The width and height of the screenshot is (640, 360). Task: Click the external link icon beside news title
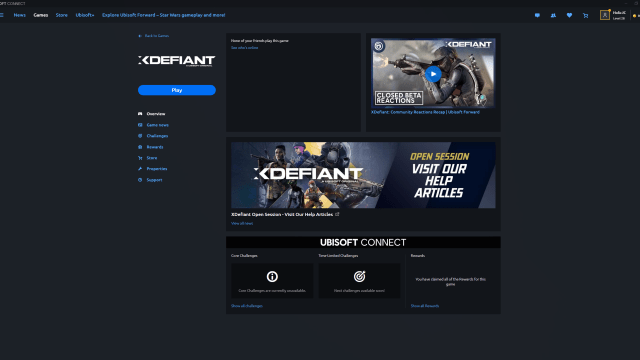[337, 214]
